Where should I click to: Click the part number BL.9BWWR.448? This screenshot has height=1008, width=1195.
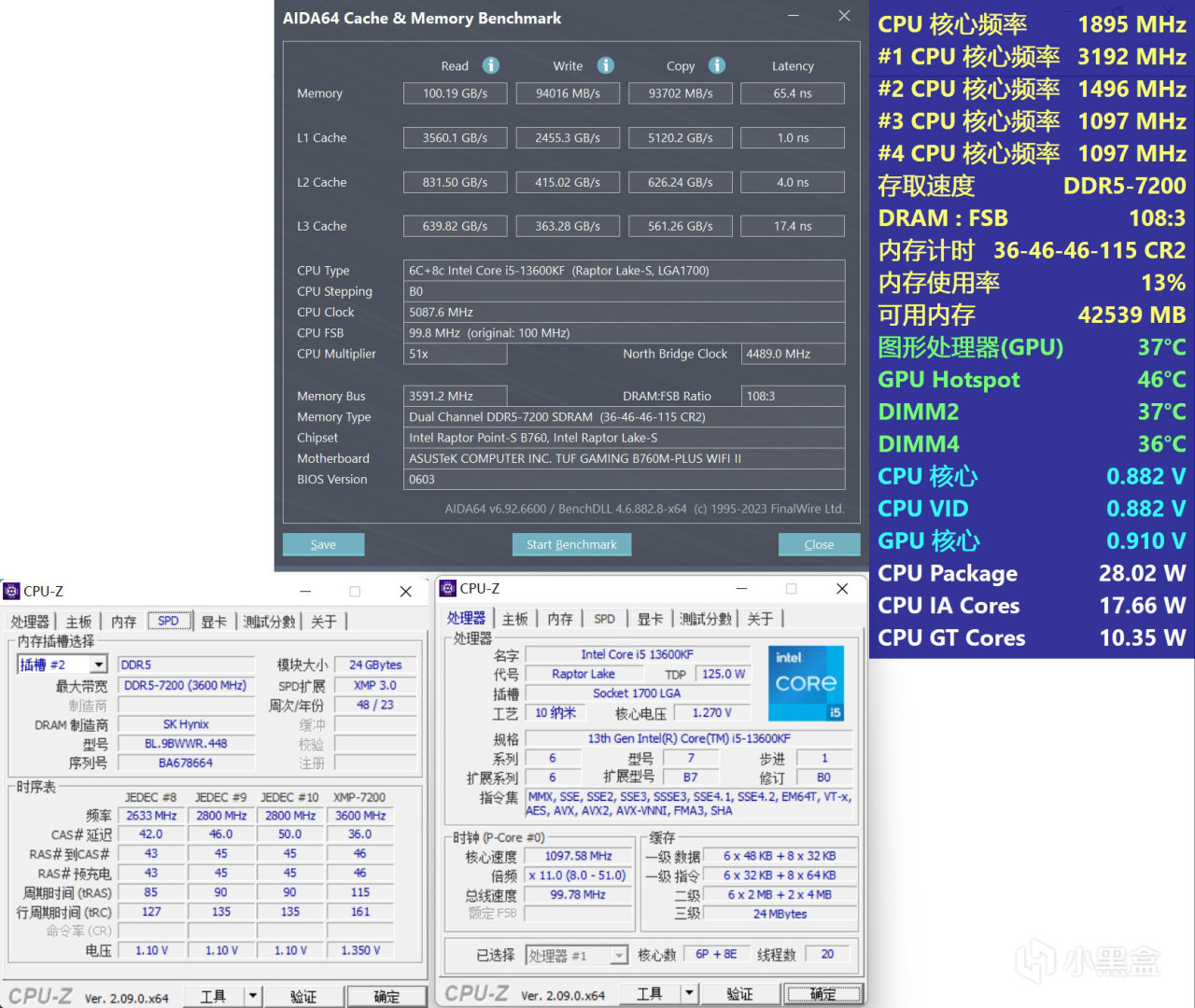[x=186, y=744]
